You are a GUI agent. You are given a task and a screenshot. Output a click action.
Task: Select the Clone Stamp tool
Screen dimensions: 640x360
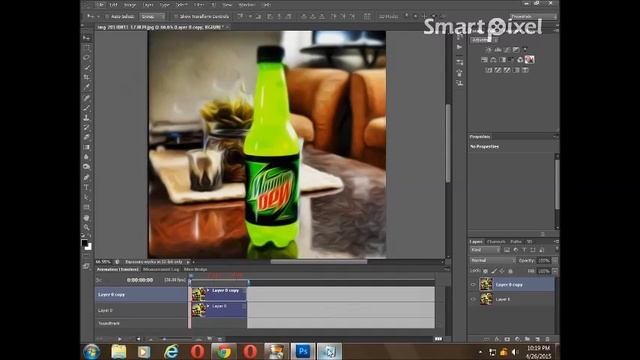click(x=86, y=118)
